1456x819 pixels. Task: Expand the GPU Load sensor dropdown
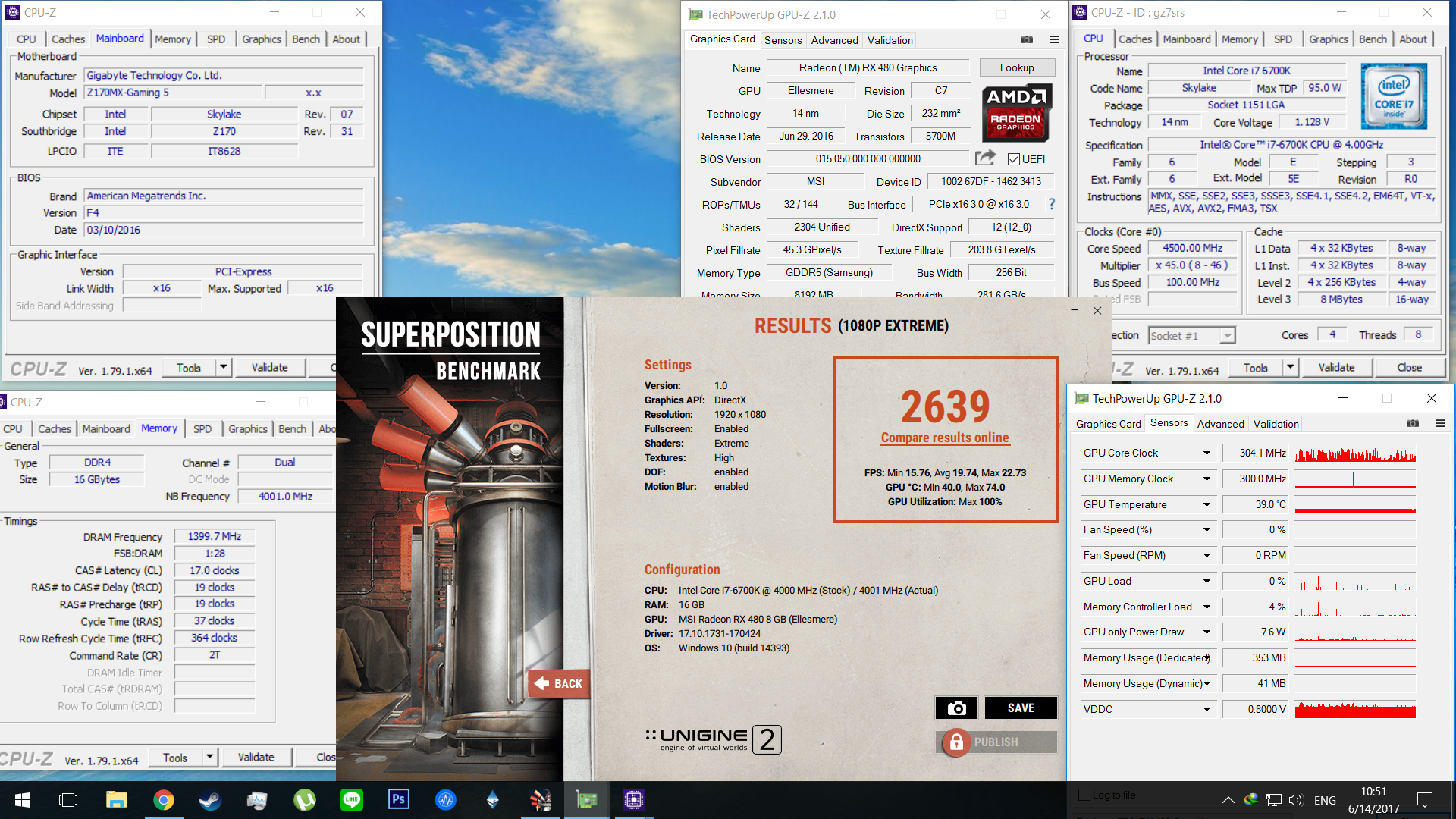pyautogui.click(x=1207, y=581)
